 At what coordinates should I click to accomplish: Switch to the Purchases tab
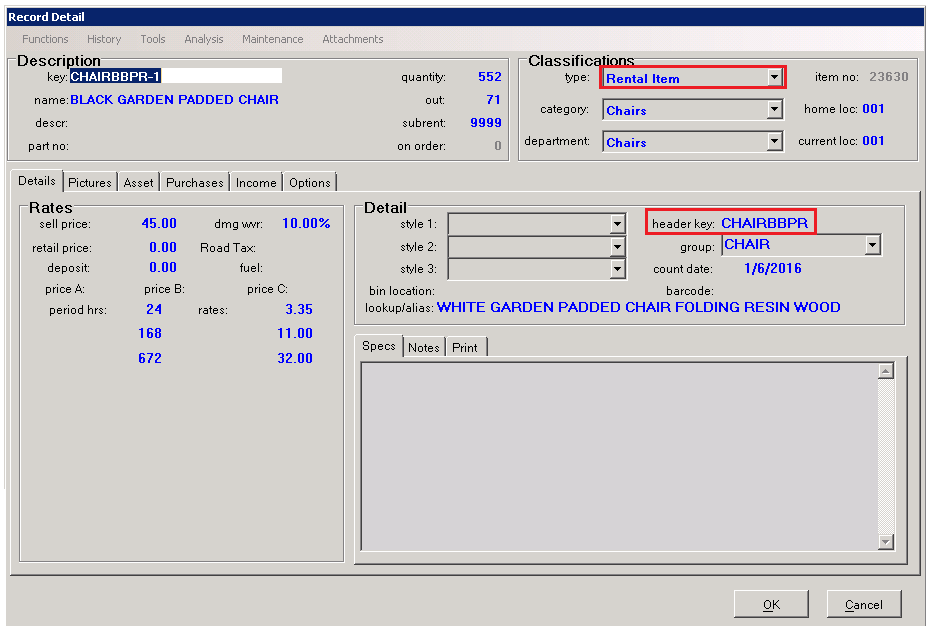[x=195, y=183]
